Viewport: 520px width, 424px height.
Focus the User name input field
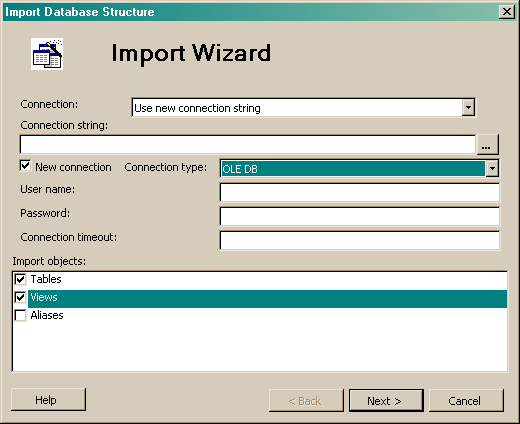[x=360, y=192]
